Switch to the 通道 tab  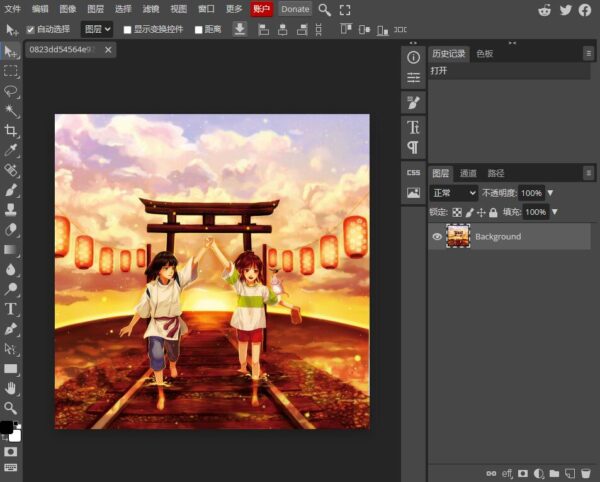tap(468, 173)
